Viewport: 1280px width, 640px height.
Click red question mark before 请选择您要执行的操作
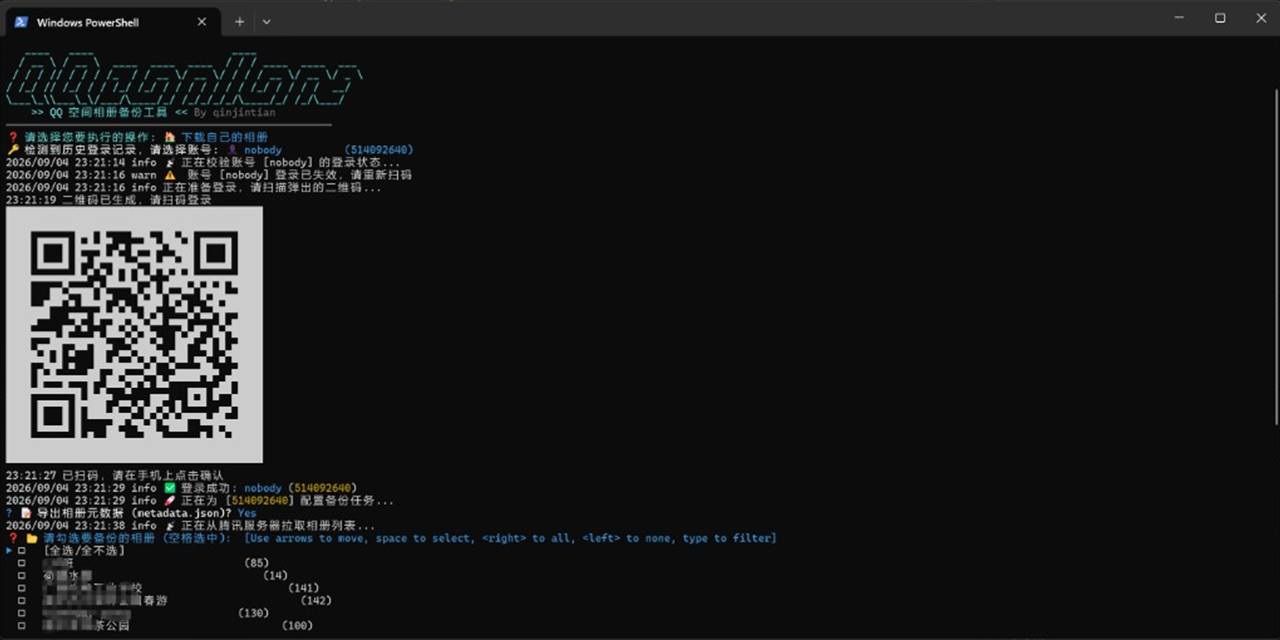click(12, 137)
